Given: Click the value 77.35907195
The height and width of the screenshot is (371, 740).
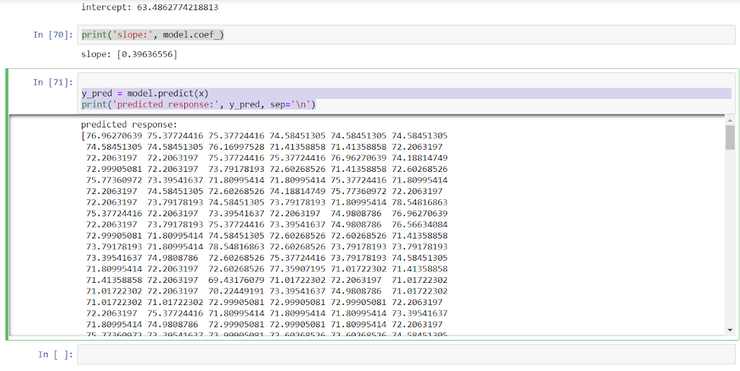Looking at the screenshot, I should (x=297, y=269).
